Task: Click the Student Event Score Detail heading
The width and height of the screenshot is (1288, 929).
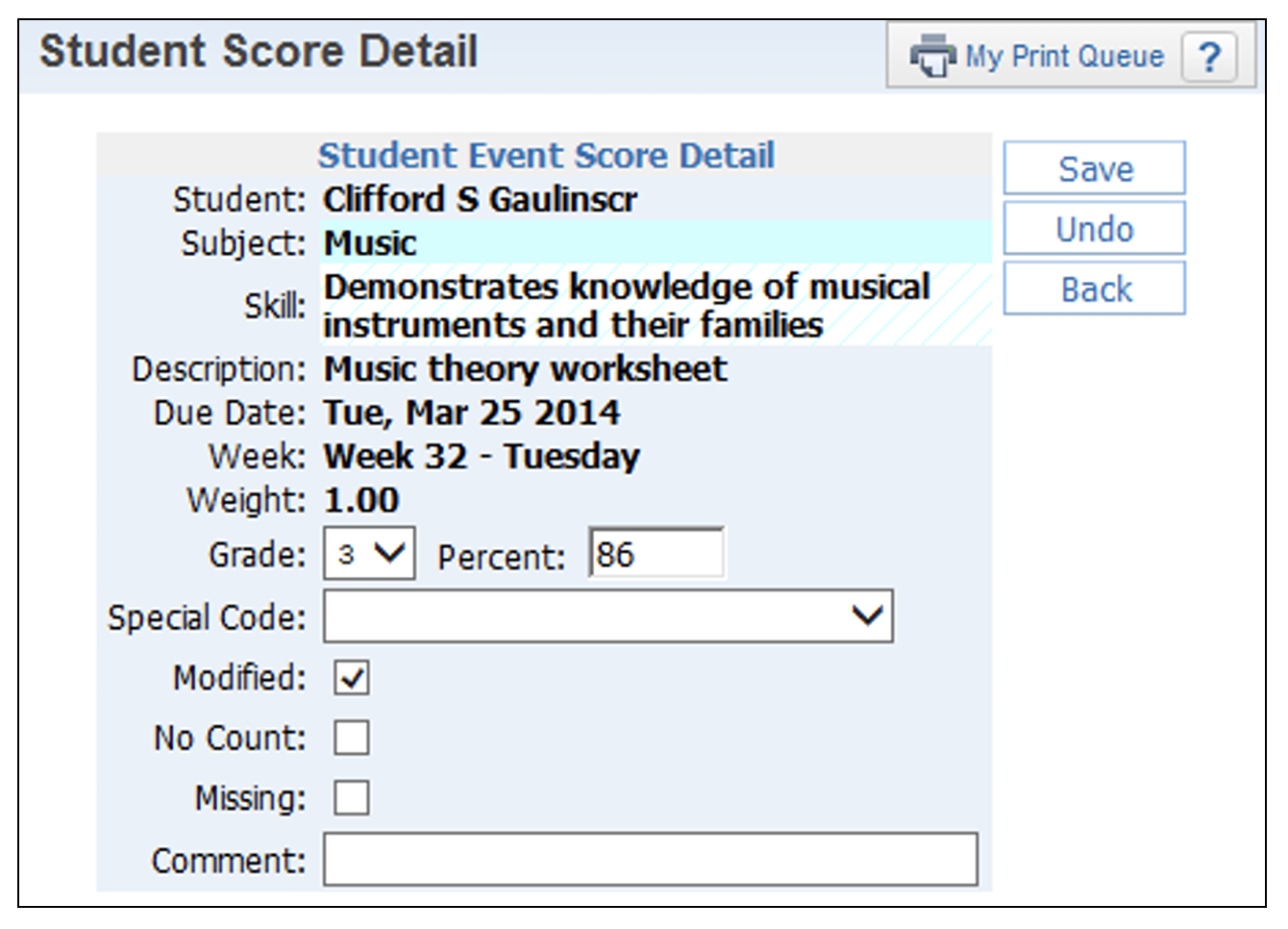Action: coord(546,156)
